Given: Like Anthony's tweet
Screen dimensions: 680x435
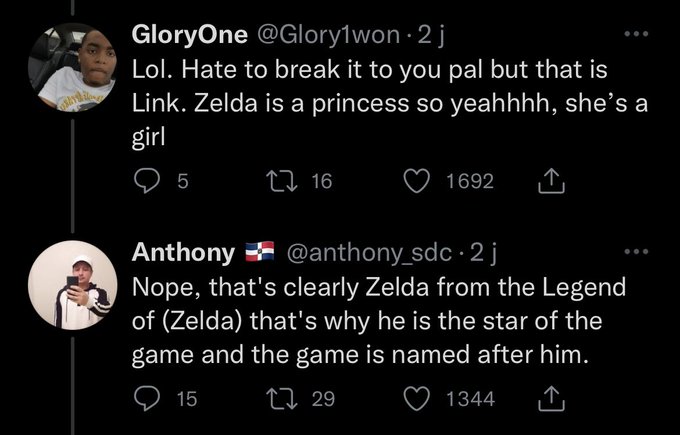Looking at the screenshot, I should pyautogui.click(x=418, y=400).
